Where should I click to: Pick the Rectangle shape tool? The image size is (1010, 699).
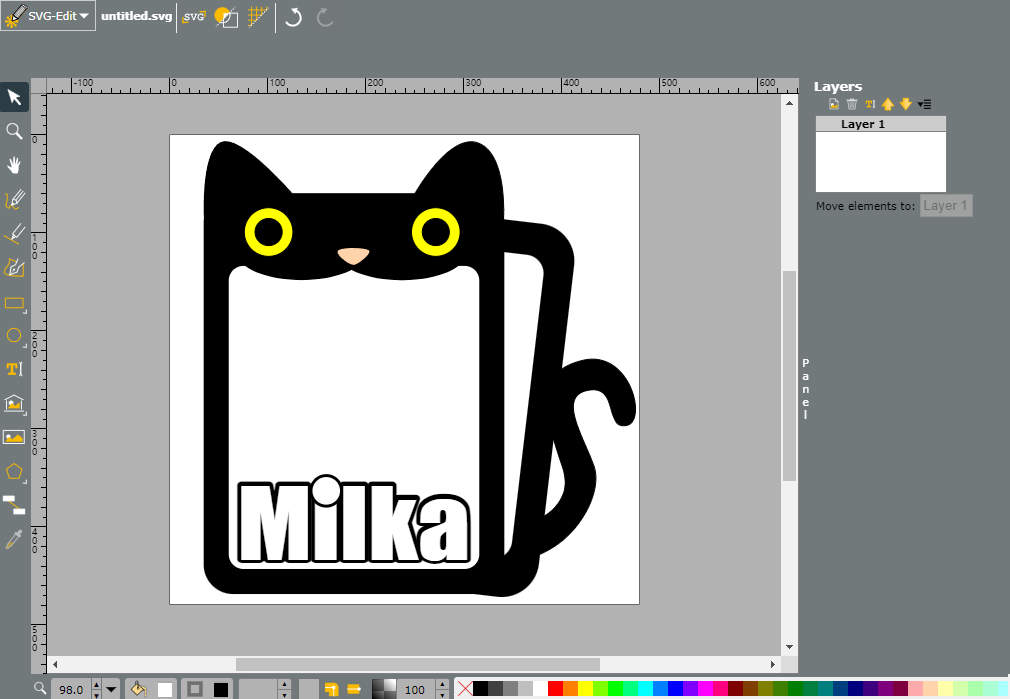pyautogui.click(x=14, y=303)
